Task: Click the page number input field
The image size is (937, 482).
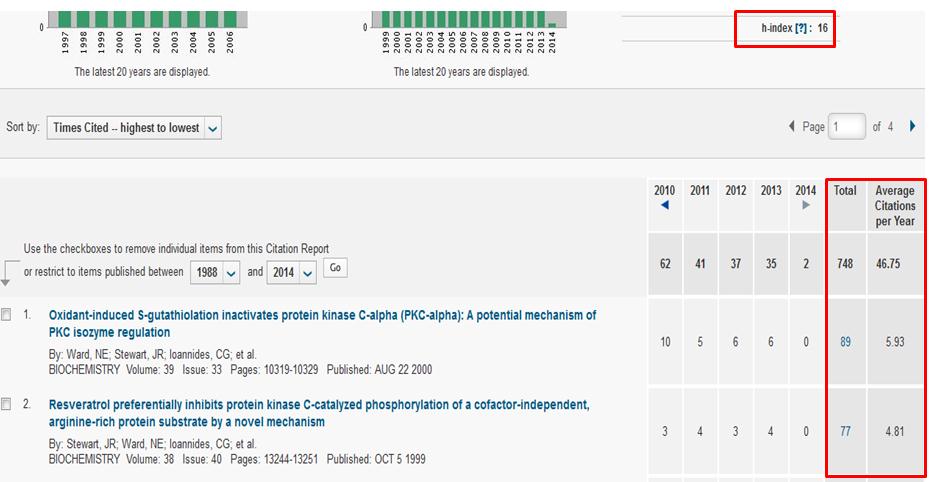Action: pos(846,127)
